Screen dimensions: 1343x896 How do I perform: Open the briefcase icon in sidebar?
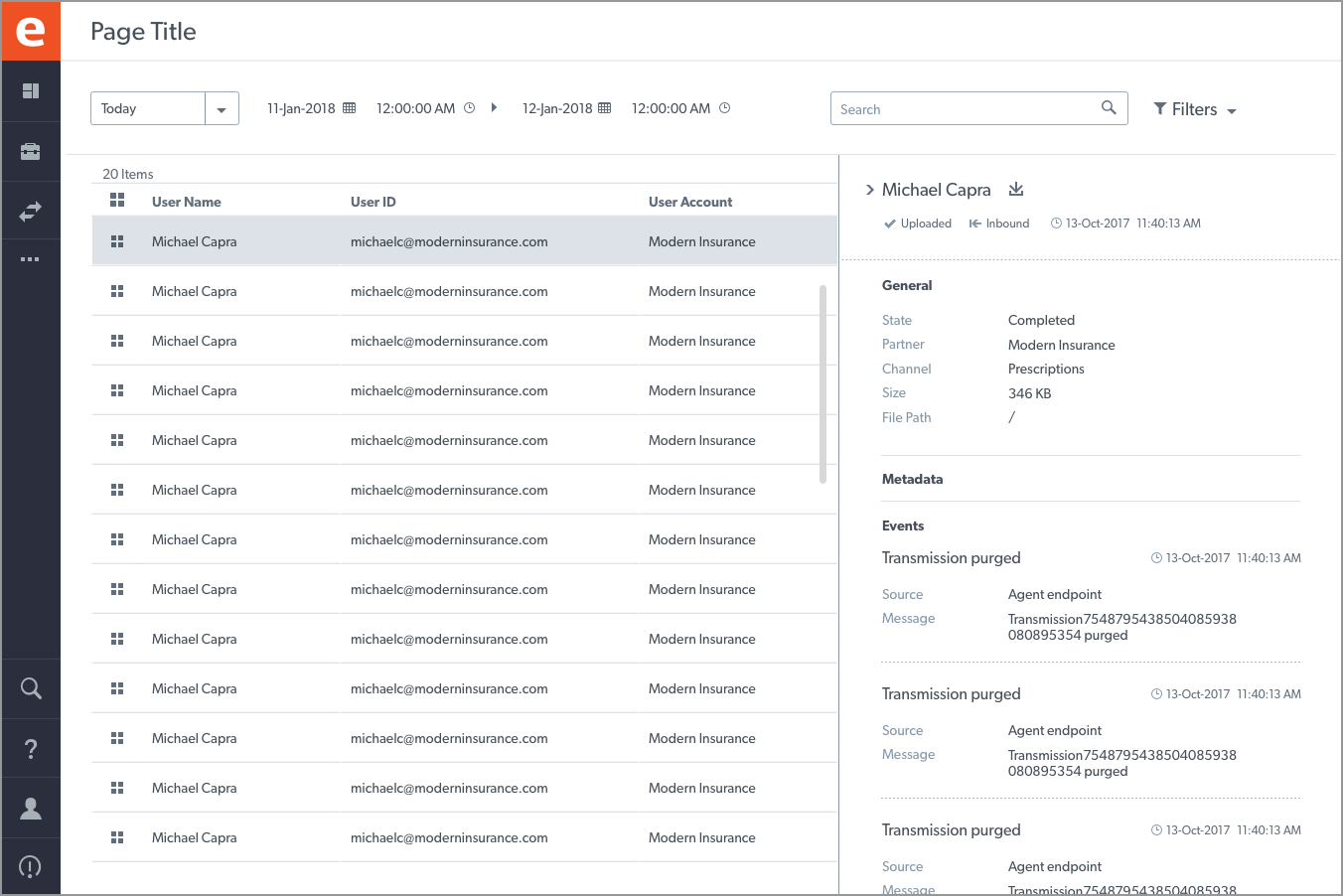point(31,152)
